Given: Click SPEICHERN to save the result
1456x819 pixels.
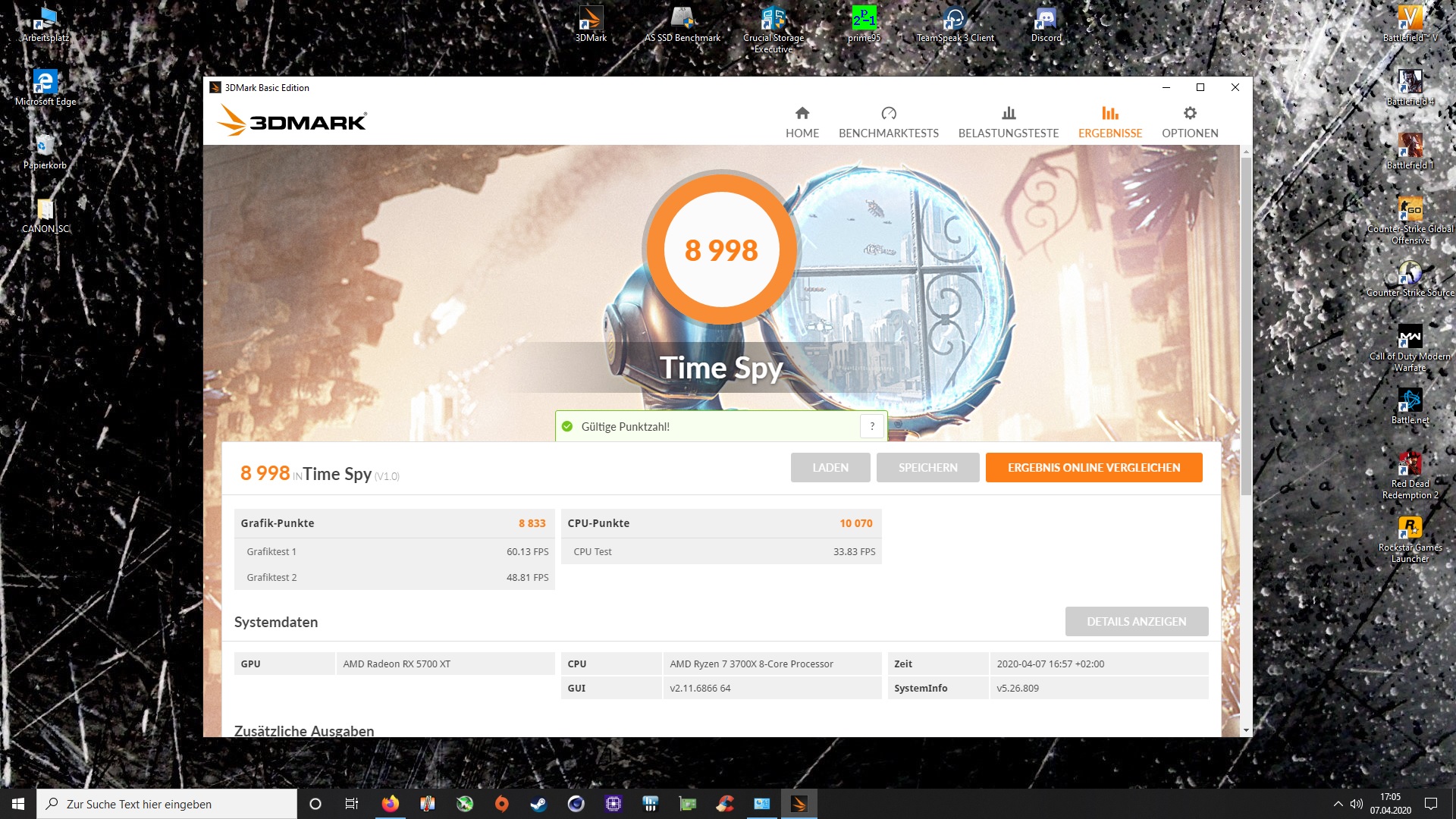Looking at the screenshot, I should click(927, 467).
